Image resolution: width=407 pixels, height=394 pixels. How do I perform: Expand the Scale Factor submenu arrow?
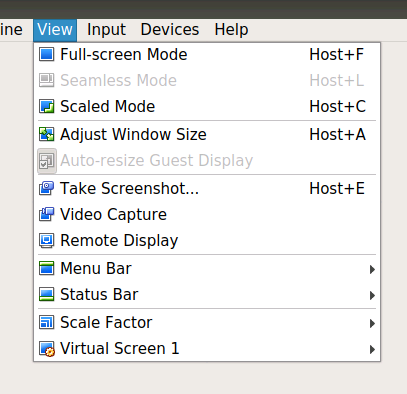pyautogui.click(x=372, y=323)
